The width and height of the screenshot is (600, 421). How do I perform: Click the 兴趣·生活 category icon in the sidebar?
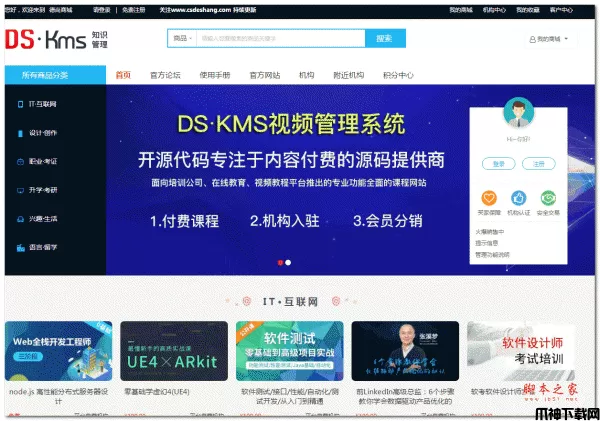click(x=20, y=219)
